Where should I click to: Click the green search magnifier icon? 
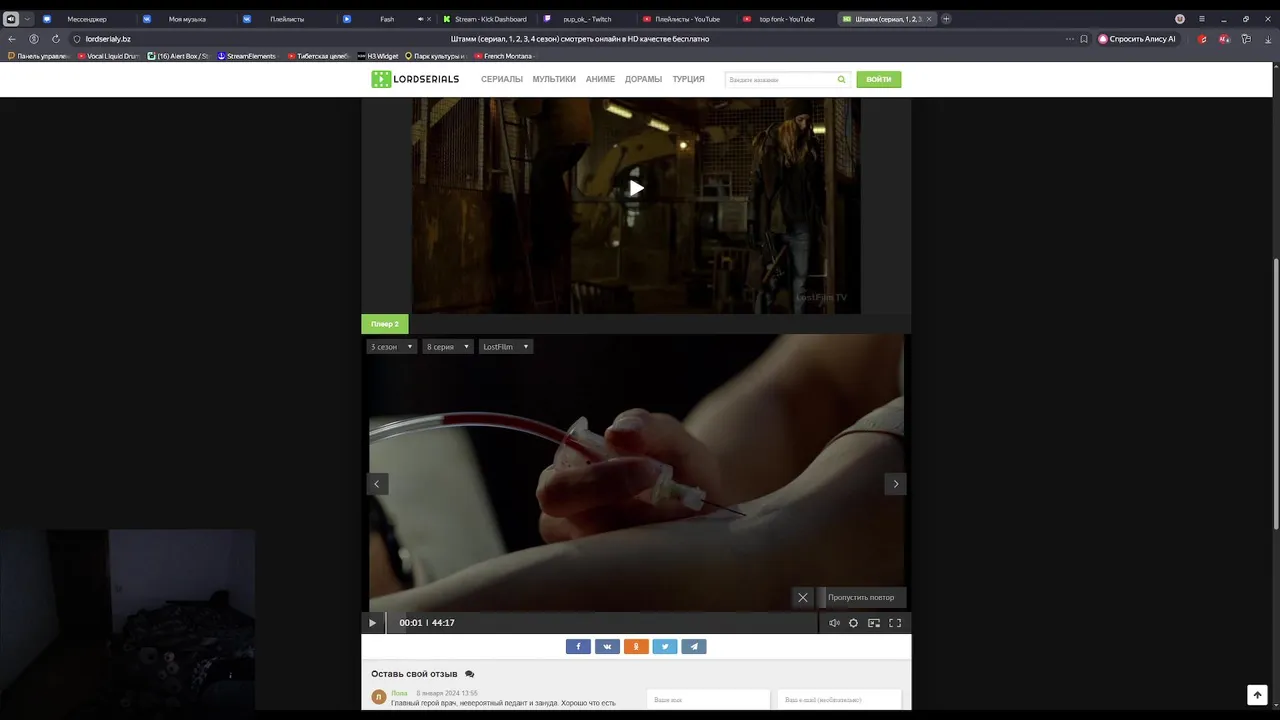tap(841, 79)
